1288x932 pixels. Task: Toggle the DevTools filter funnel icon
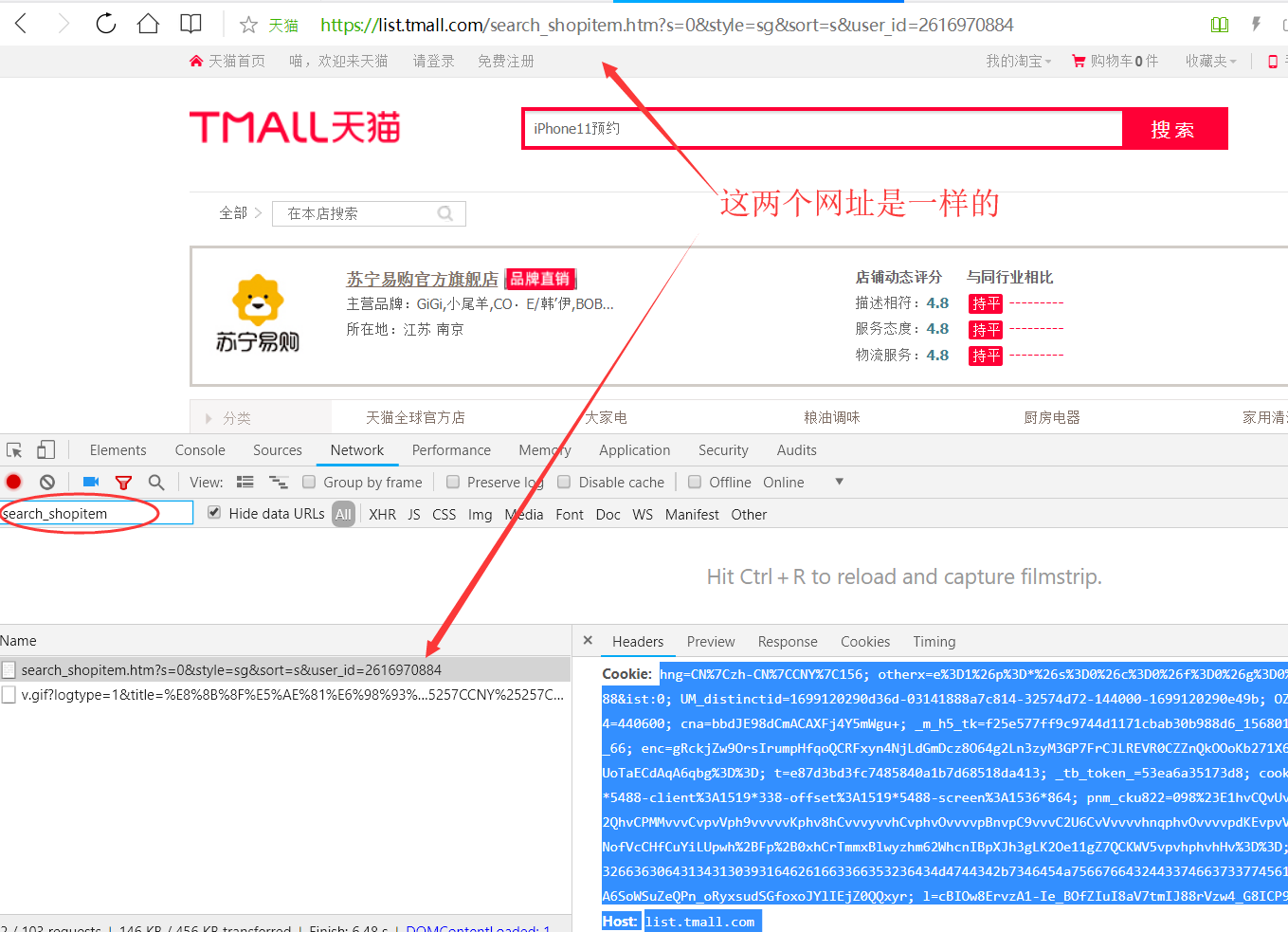pos(123,482)
